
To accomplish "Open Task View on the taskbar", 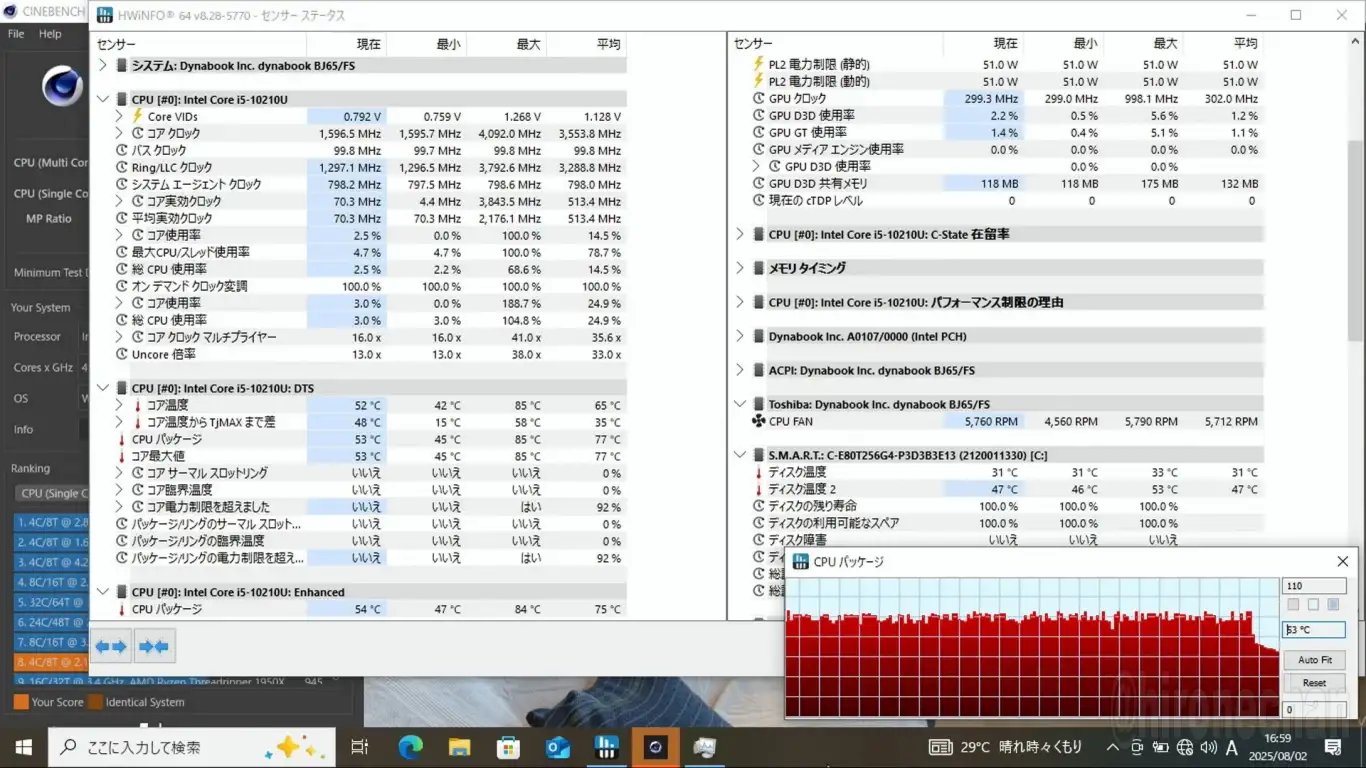I will (360, 747).
